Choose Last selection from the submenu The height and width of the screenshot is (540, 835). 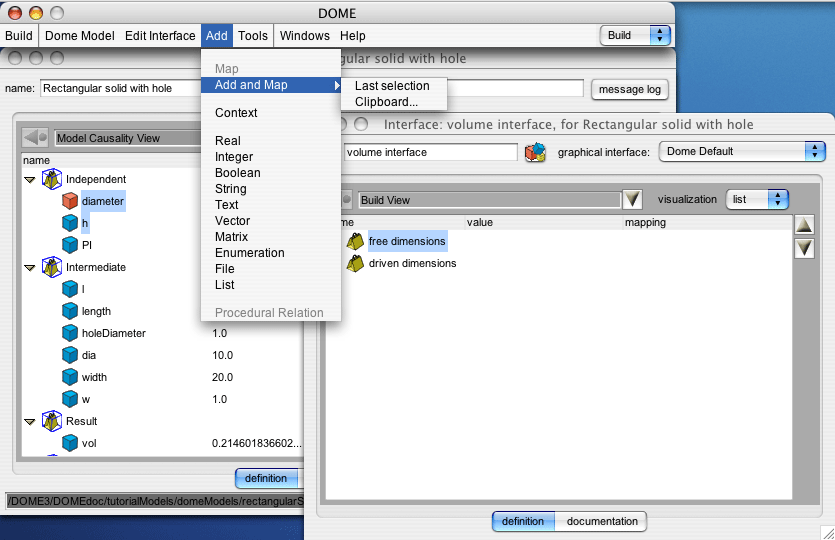(394, 86)
